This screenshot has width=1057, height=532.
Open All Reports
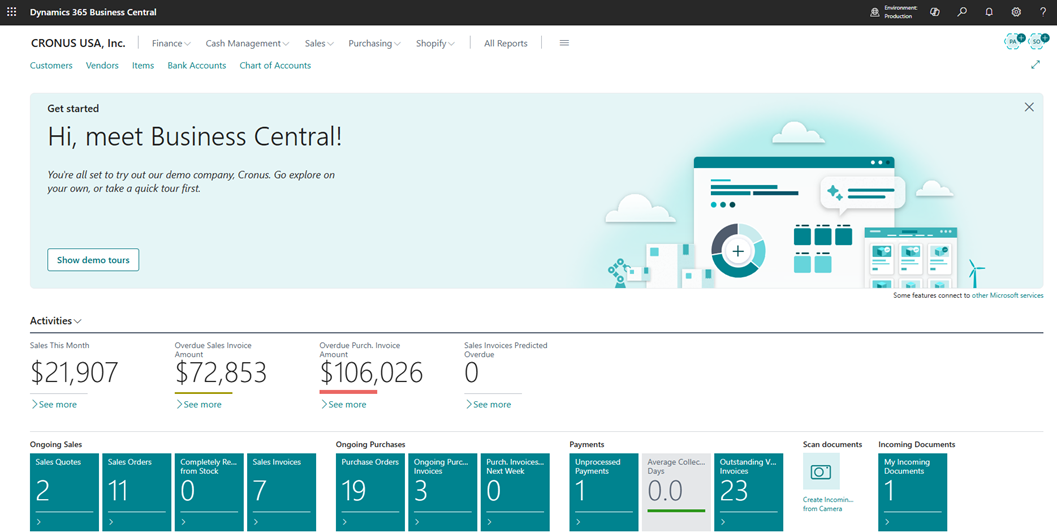pyautogui.click(x=506, y=43)
